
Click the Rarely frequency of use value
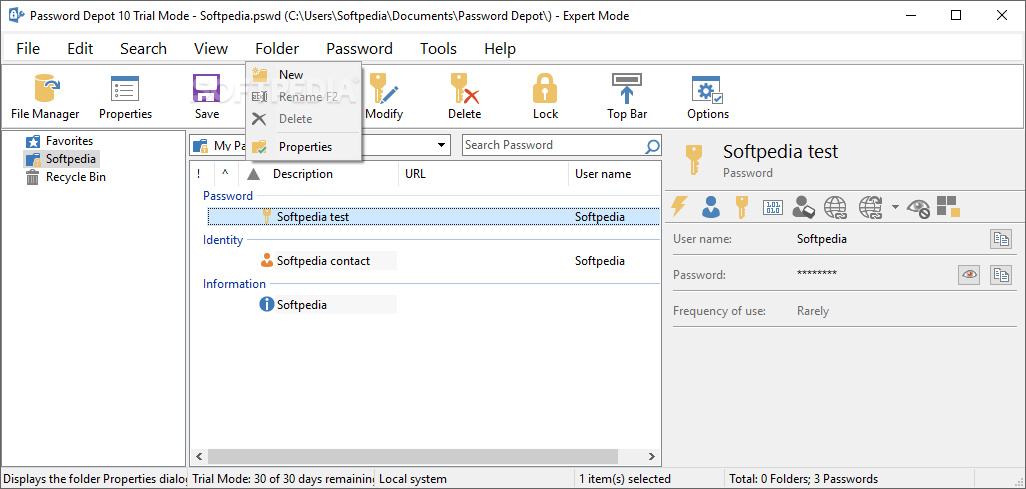coord(813,311)
